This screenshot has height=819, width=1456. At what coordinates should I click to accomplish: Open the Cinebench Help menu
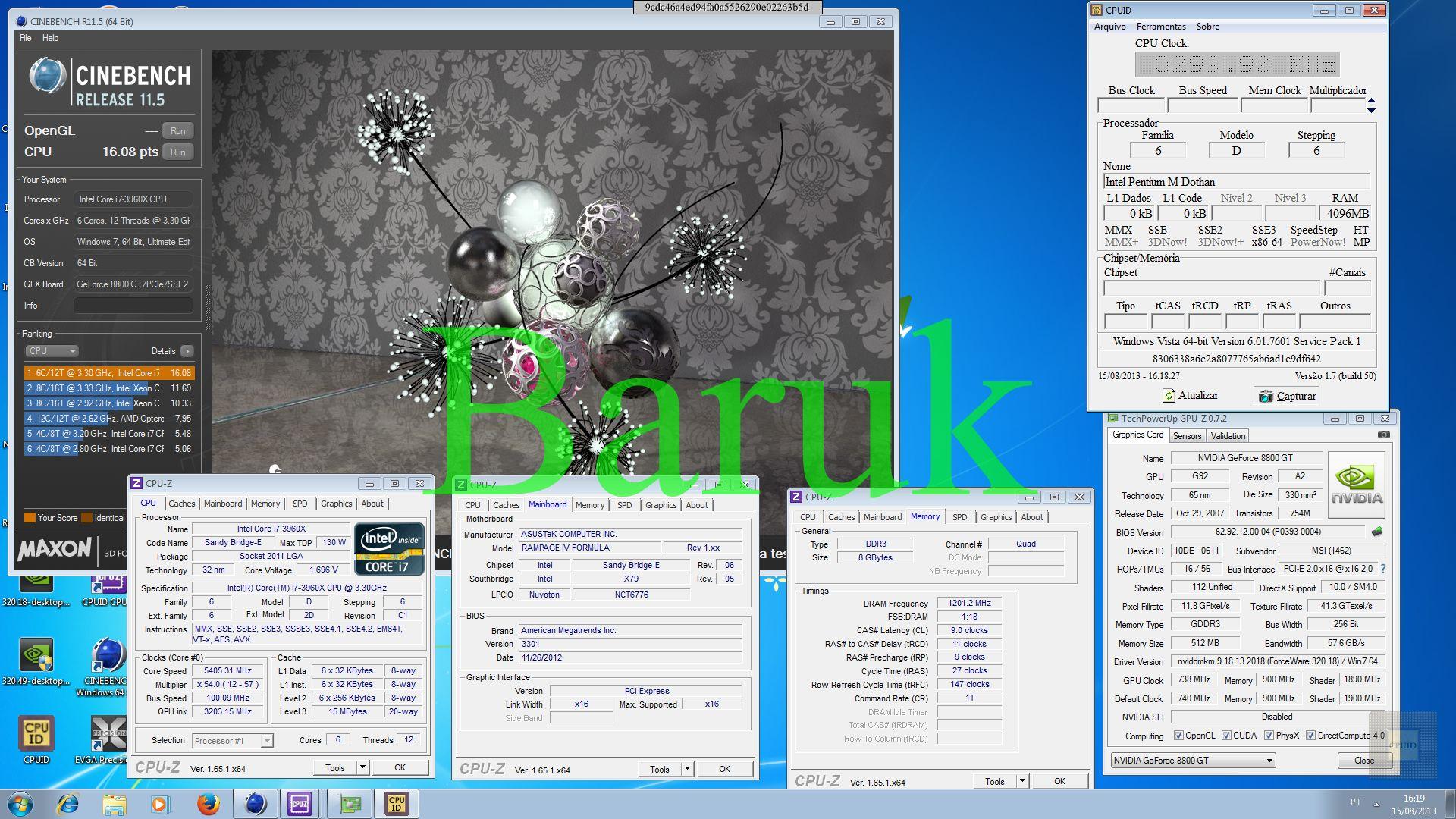(50, 38)
